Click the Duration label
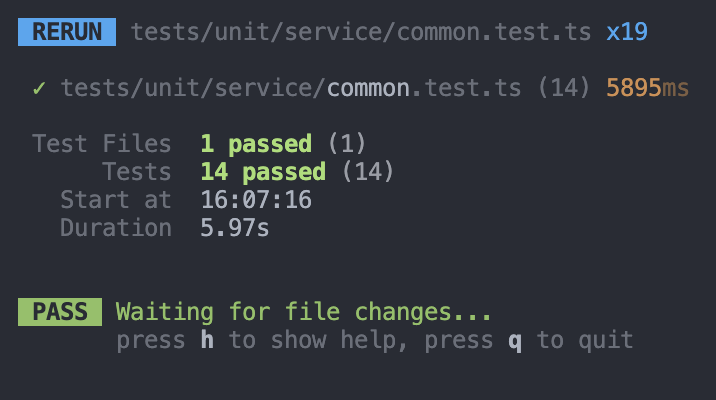The image size is (716, 400). click(116, 228)
